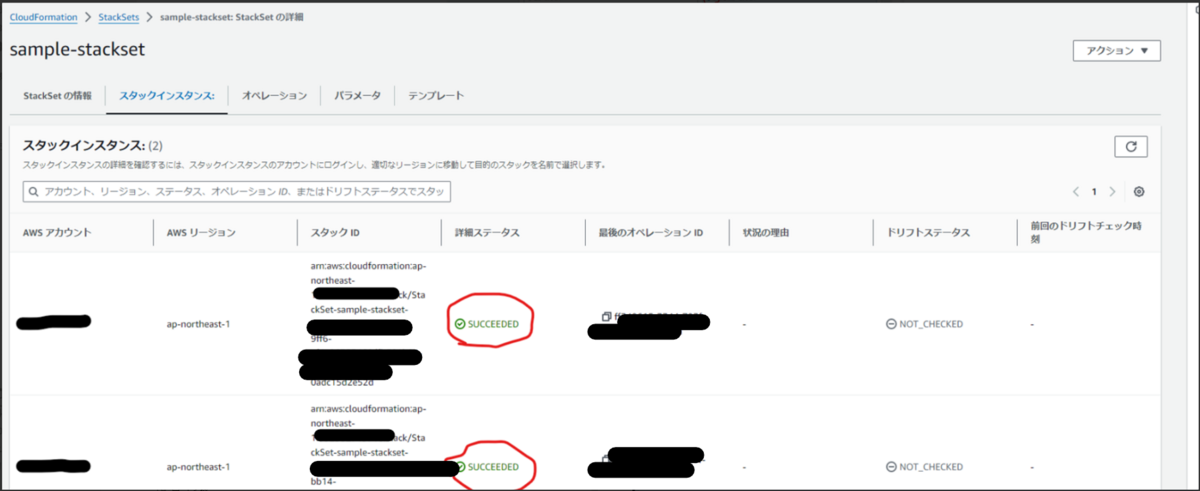Screen dimensions: 1200x491
Task: Click second row SUCCEEDED status
Action: coord(487,467)
